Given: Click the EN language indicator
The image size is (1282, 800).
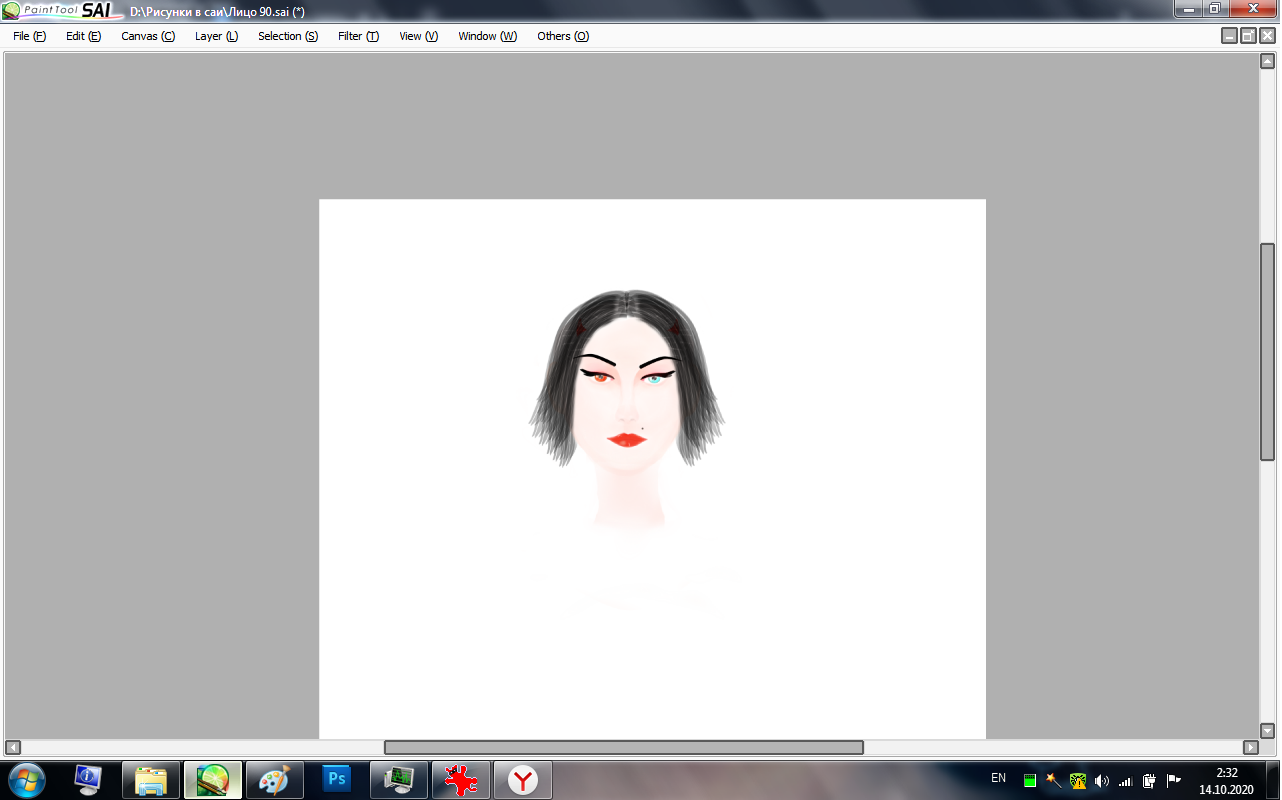Looking at the screenshot, I should pos(998,778).
